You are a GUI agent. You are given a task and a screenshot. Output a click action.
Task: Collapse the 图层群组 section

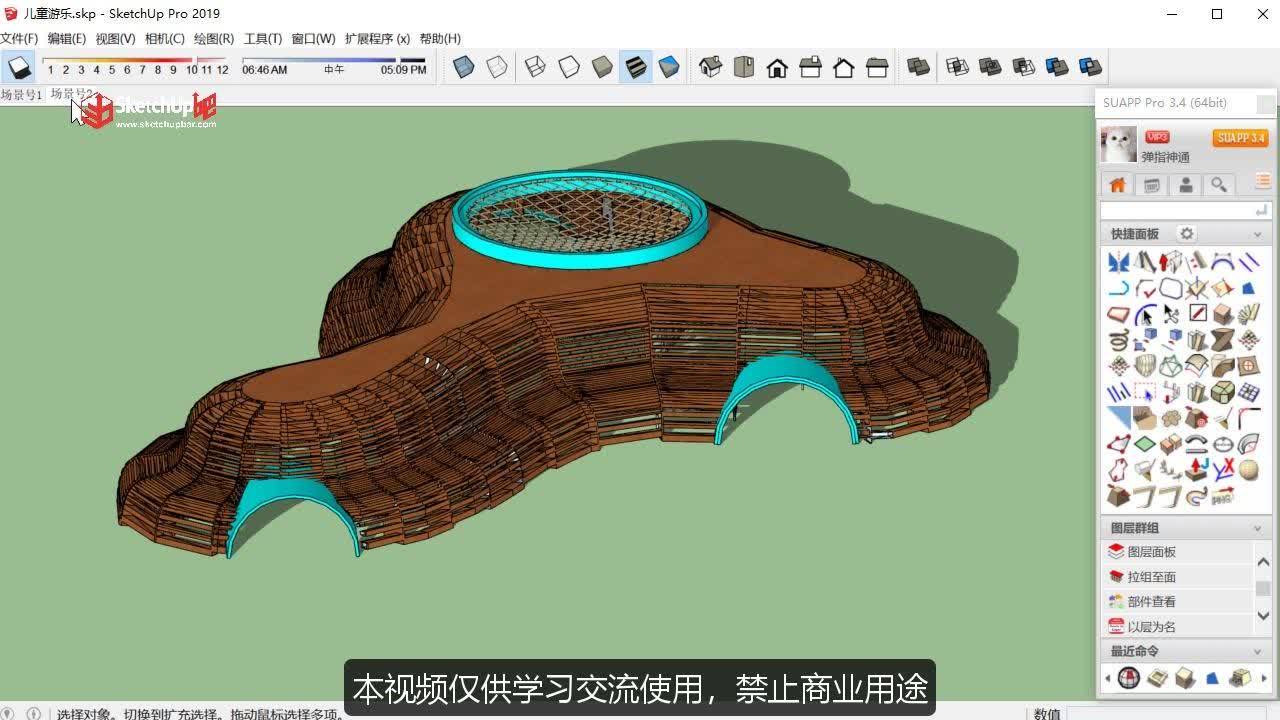coord(1257,527)
